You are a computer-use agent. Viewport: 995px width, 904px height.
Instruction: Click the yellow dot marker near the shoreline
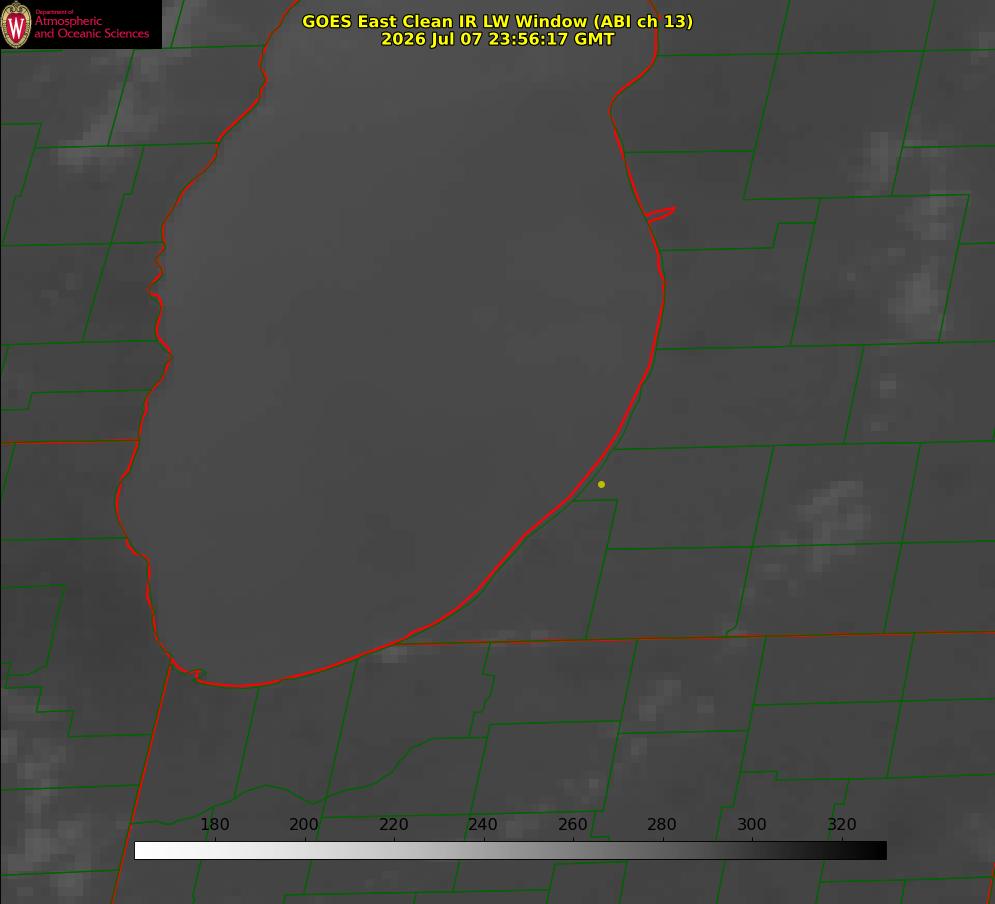(x=601, y=484)
